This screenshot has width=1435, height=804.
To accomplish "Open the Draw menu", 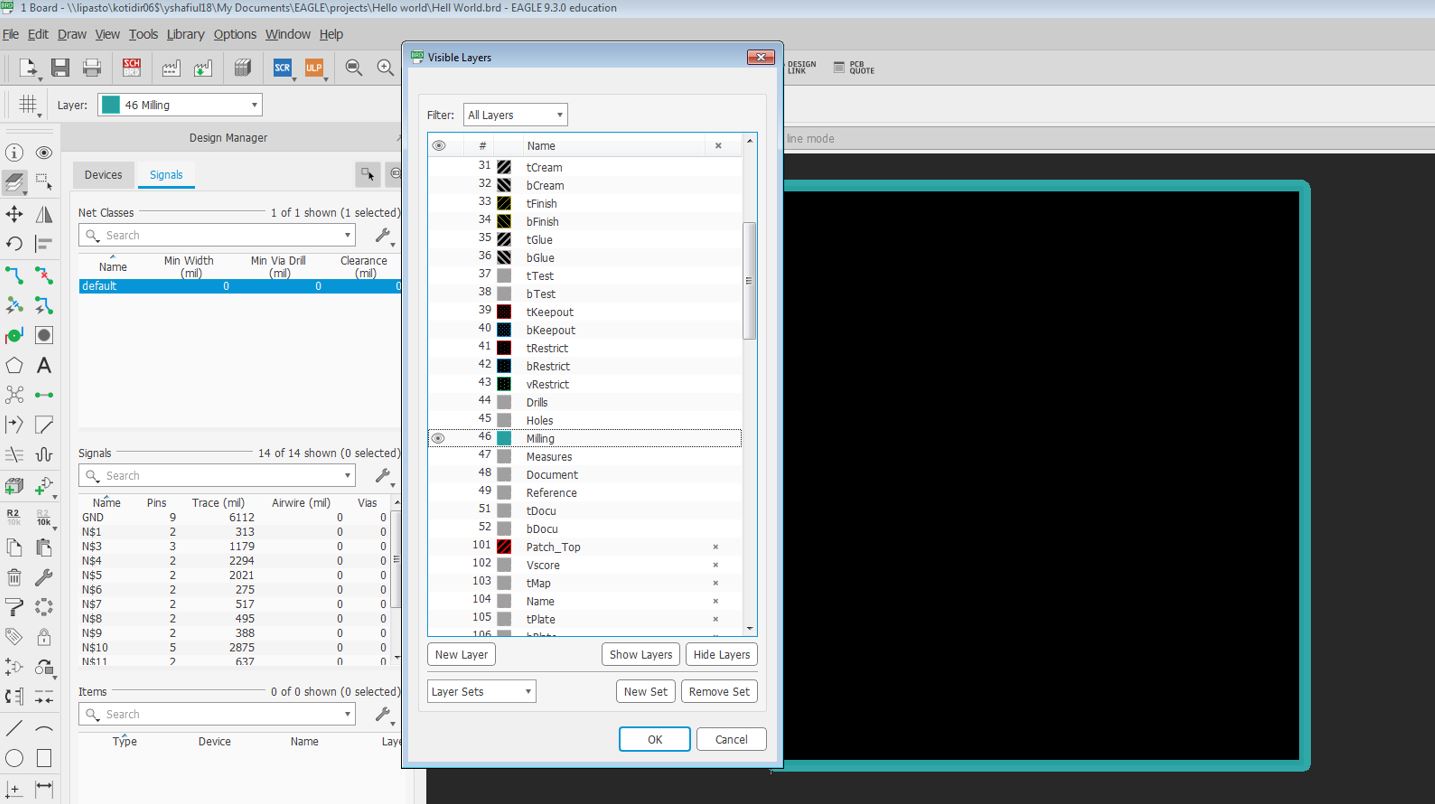I will 72,34.
